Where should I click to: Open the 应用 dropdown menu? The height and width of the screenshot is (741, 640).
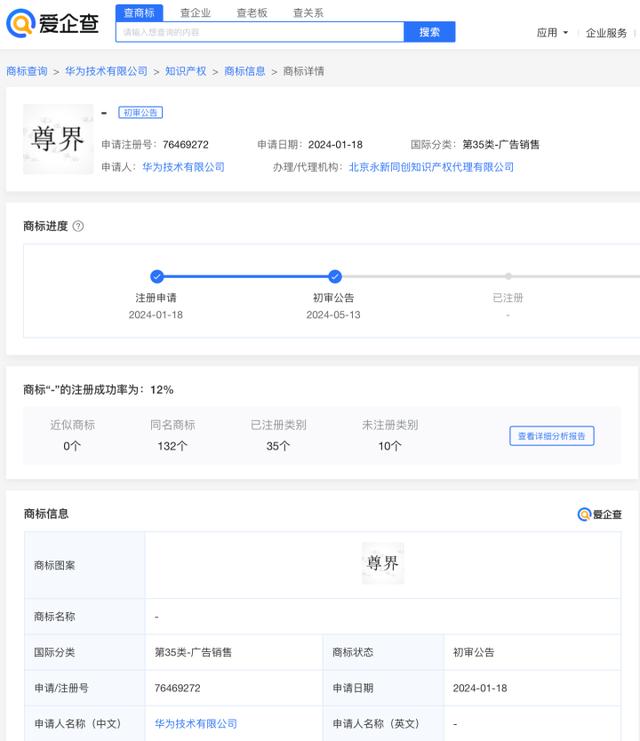click(x=552, y=33)
